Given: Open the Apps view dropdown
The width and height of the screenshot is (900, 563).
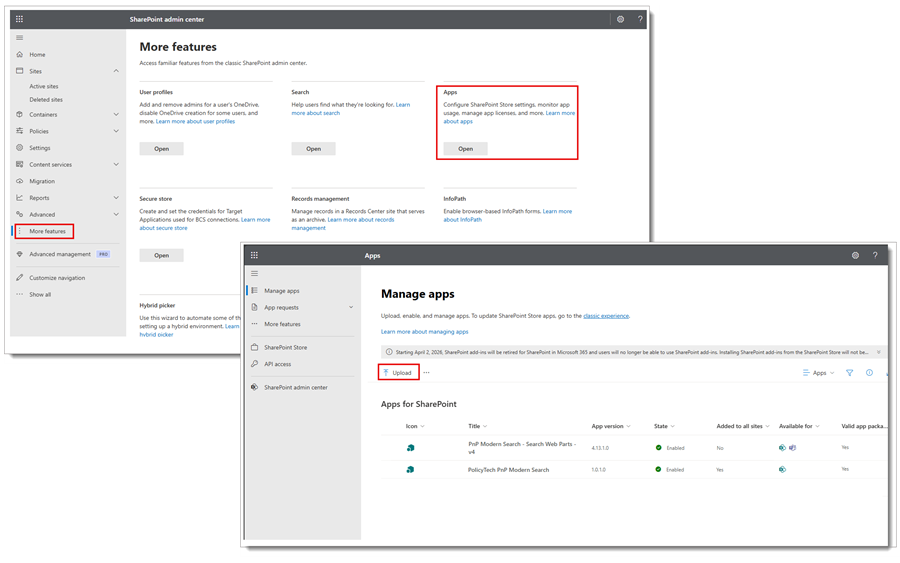Looking at the screenshot, I should point(819,373).
